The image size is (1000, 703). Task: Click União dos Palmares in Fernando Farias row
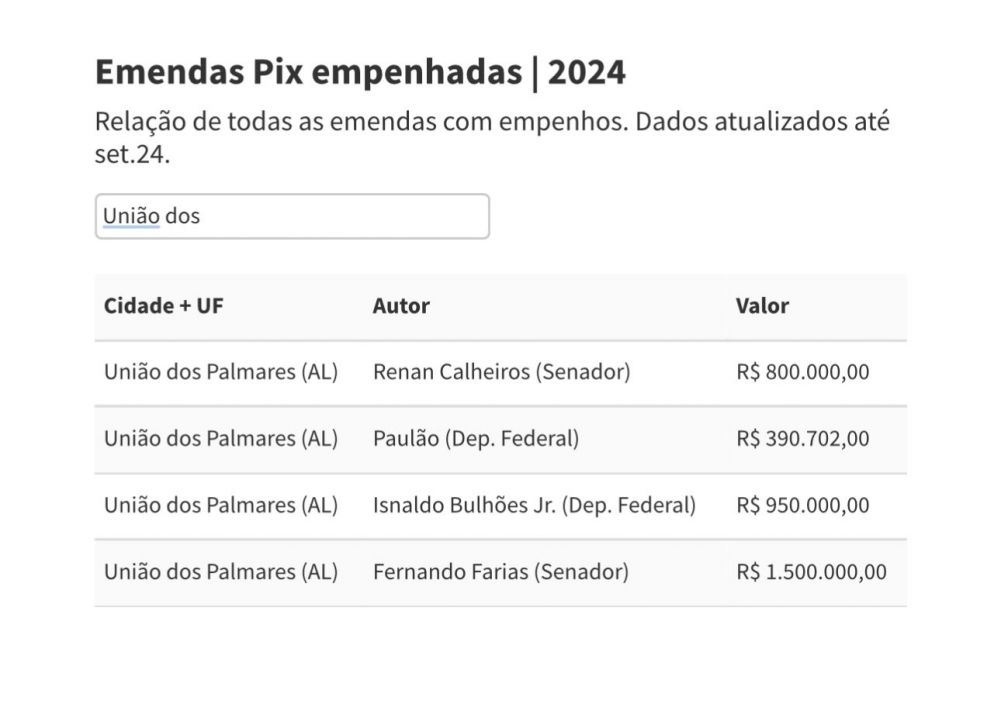point(221,571)
